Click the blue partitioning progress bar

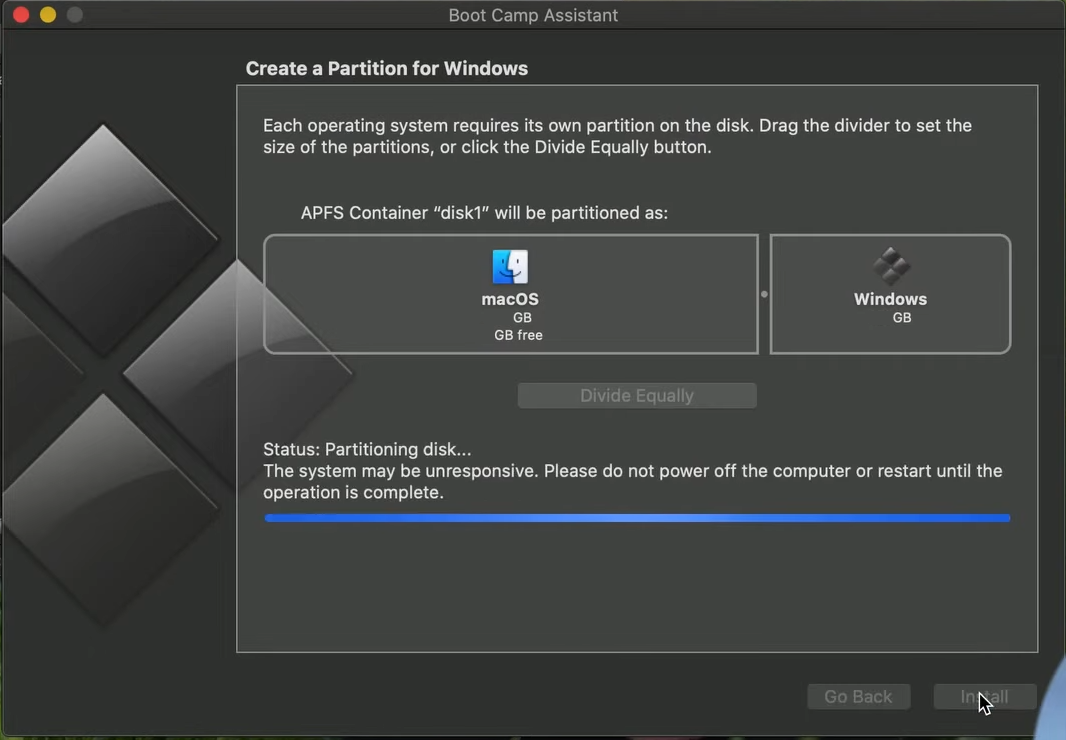[x=637, y=518]
